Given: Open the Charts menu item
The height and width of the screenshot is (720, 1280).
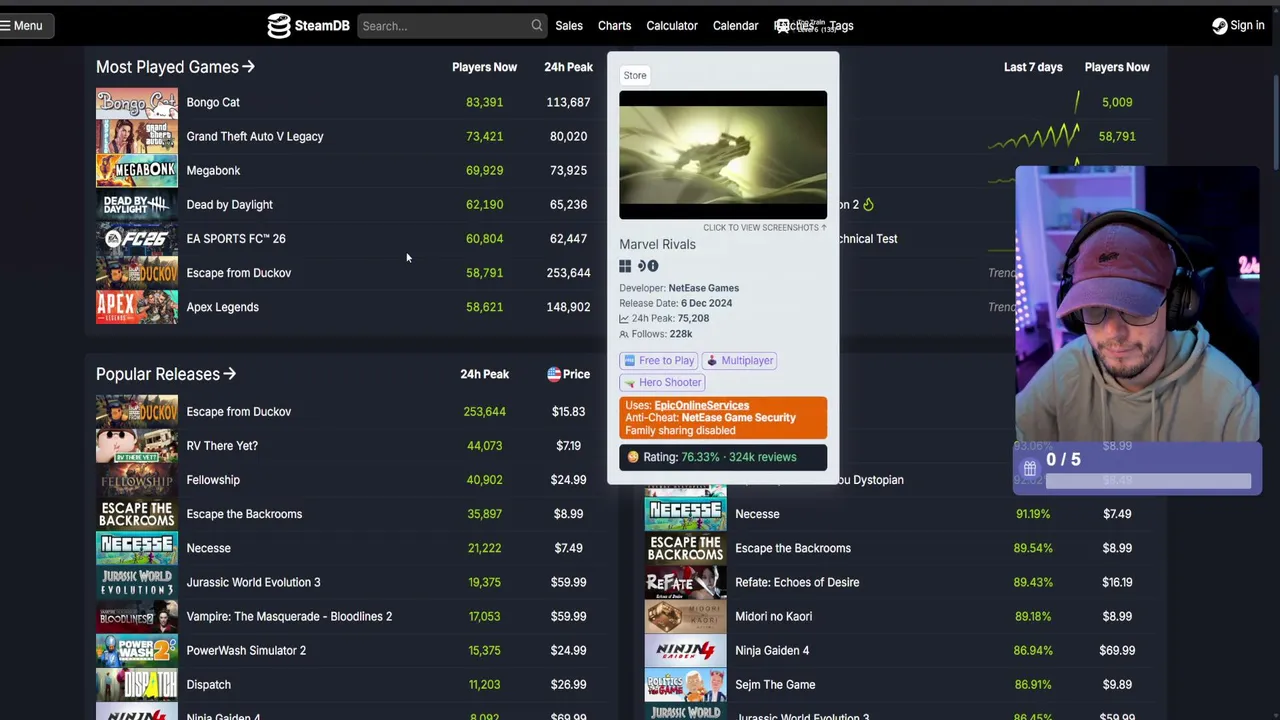Looking at the screenshot, I should tap(614, 26).
